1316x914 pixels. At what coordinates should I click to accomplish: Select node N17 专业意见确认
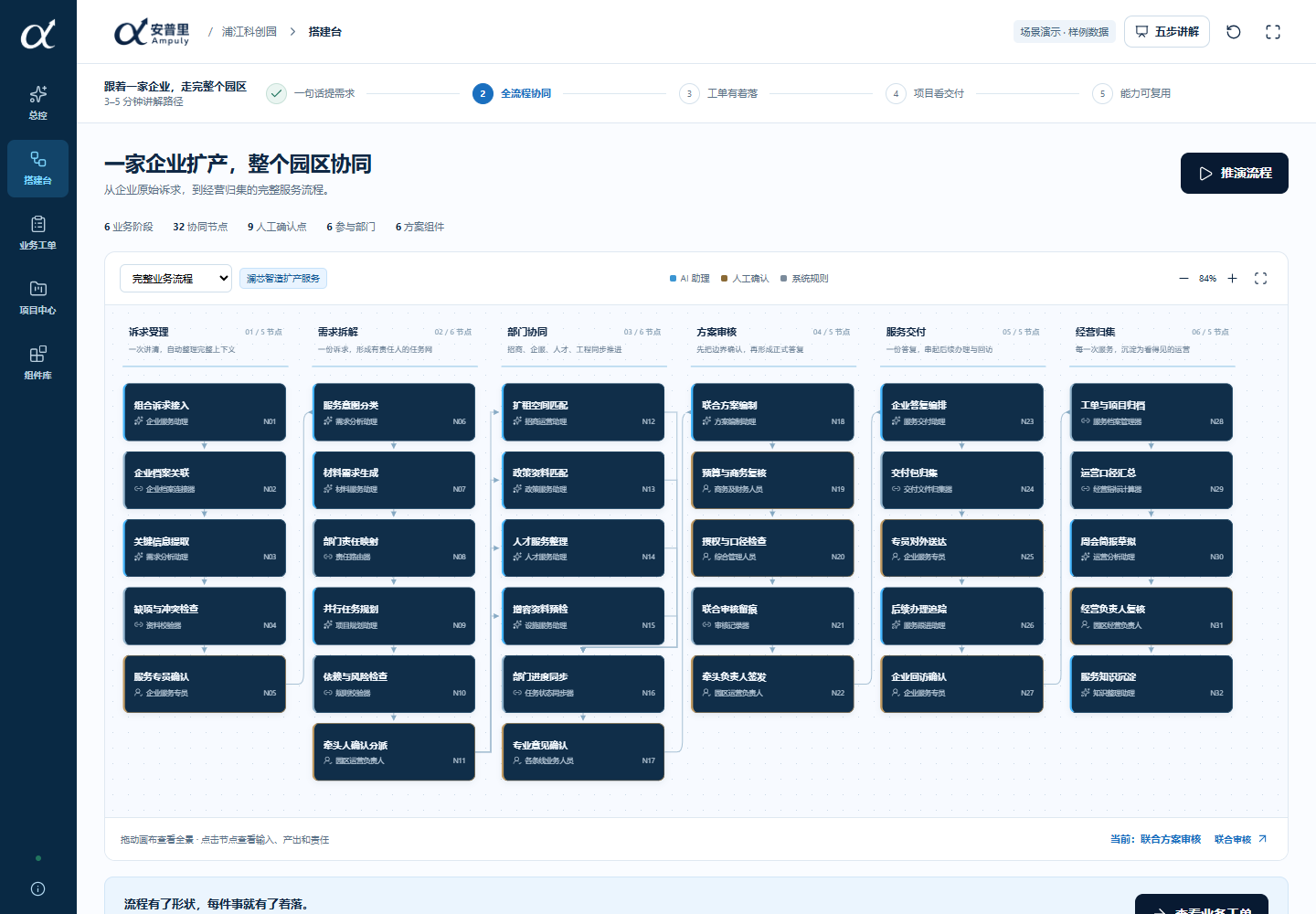point(583,752)
